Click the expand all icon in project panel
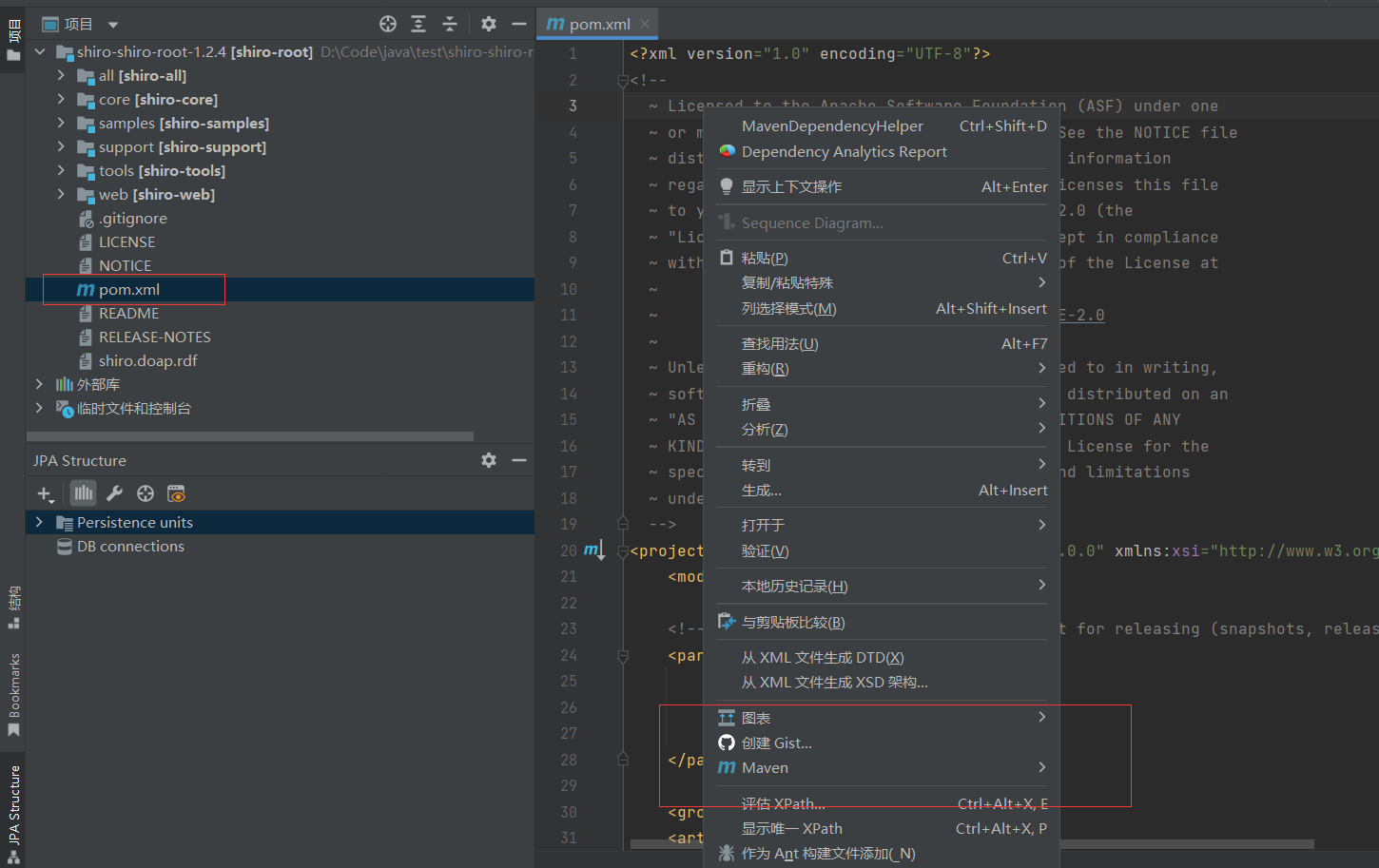This screenshot has height=868, width=1379. (418, 24)
